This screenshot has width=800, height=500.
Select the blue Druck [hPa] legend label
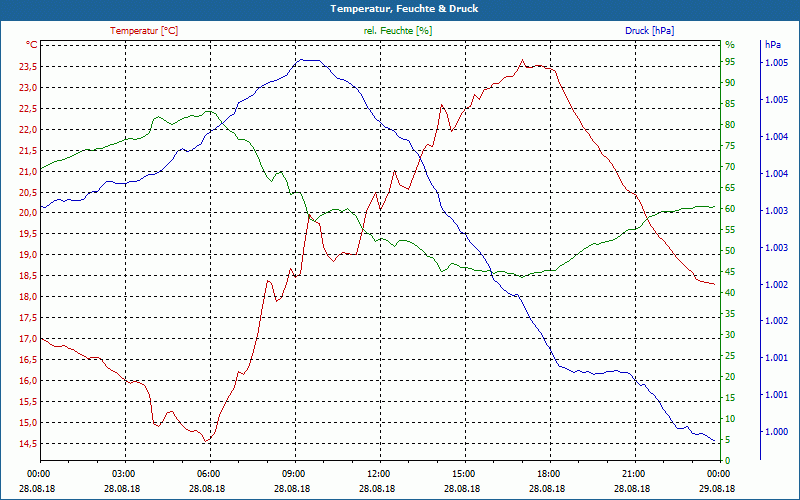pos(649,31)
